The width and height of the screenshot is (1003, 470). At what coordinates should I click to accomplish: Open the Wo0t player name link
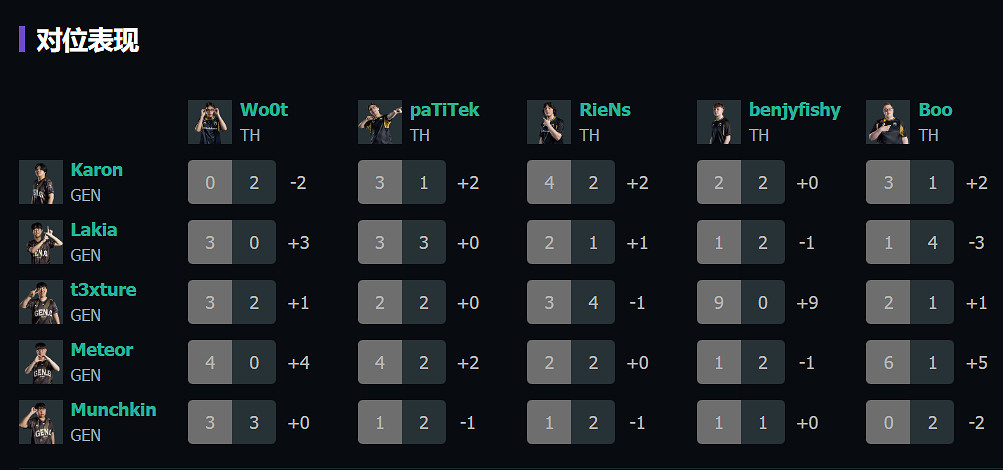click(x=264, y=110)
